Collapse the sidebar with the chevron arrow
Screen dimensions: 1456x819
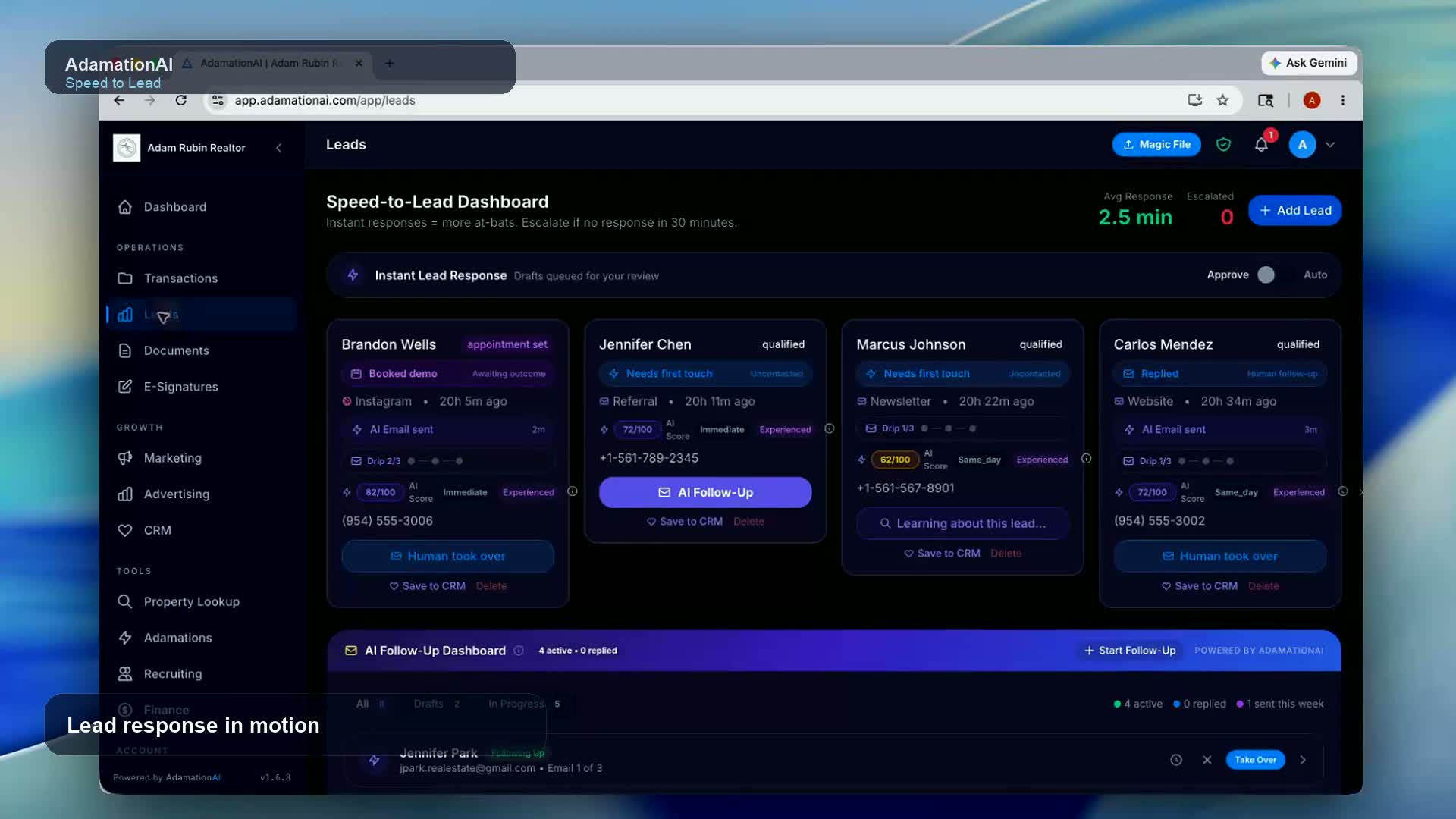pos(279,148)
